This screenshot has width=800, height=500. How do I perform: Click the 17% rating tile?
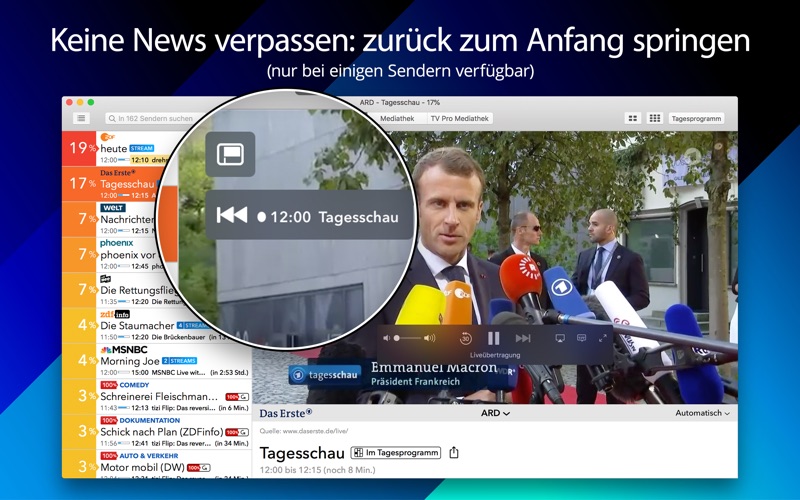coord(79,184)
